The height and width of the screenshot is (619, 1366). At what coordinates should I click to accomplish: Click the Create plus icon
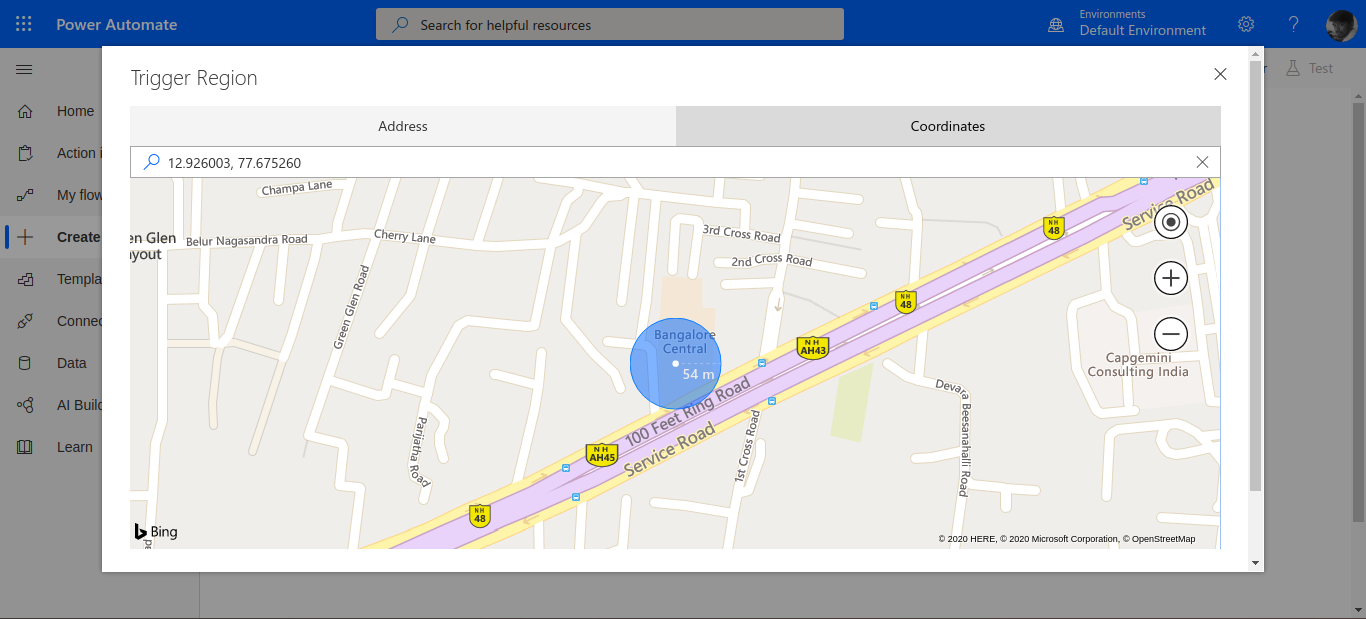25,237
